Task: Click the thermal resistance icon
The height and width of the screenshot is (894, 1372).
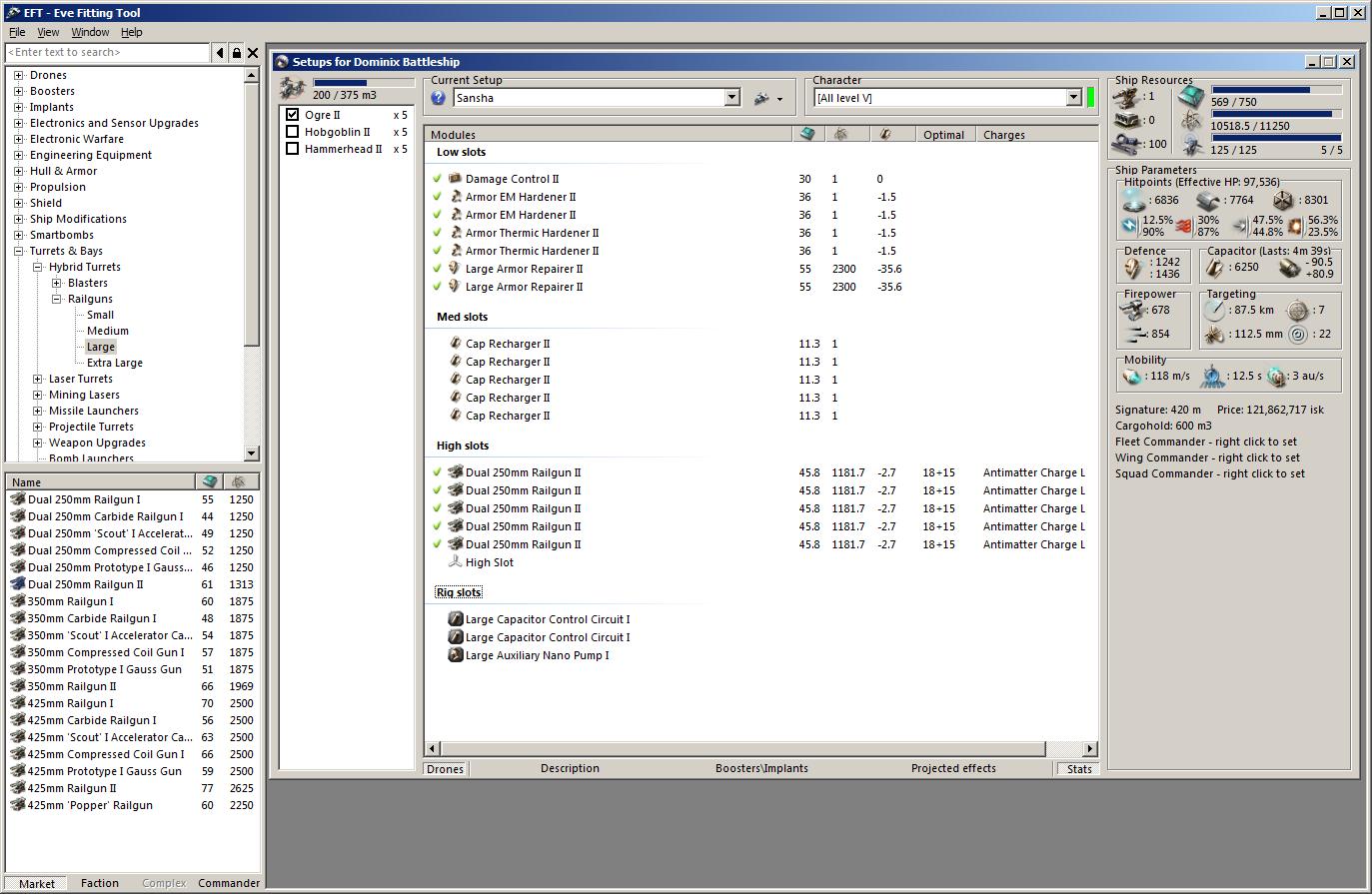Action: click(1184, 226)
